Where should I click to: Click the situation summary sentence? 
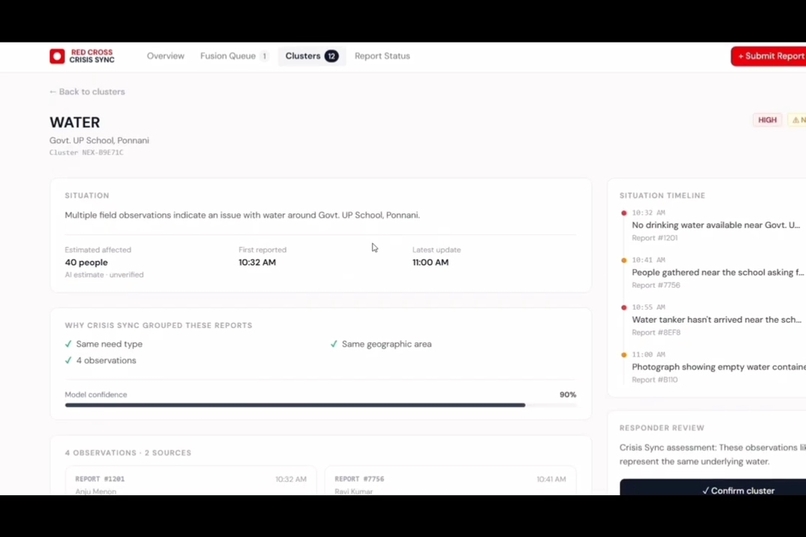click(242, 215)
